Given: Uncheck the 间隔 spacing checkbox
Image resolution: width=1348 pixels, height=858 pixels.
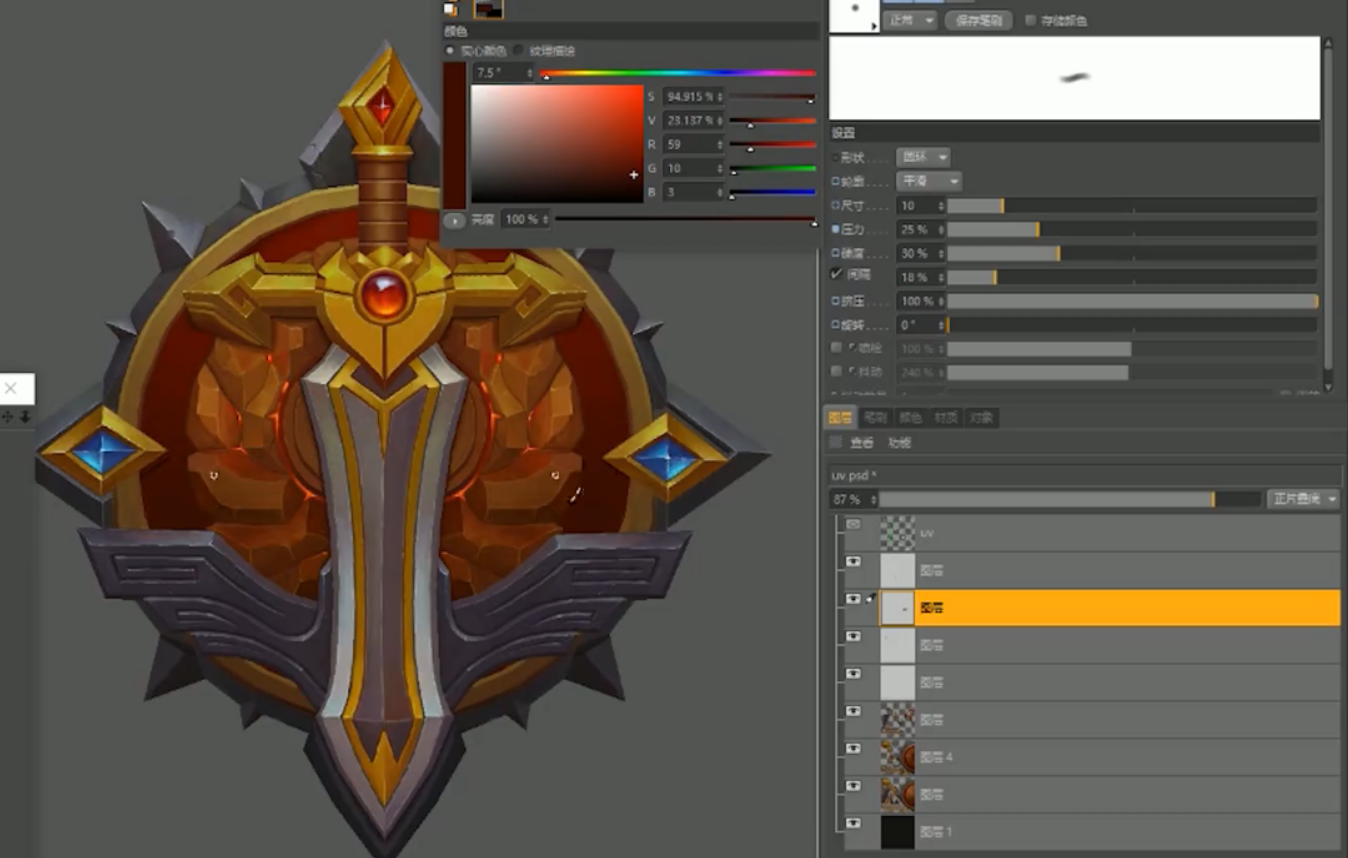Looking at the screenshot, I should (836, 275).
